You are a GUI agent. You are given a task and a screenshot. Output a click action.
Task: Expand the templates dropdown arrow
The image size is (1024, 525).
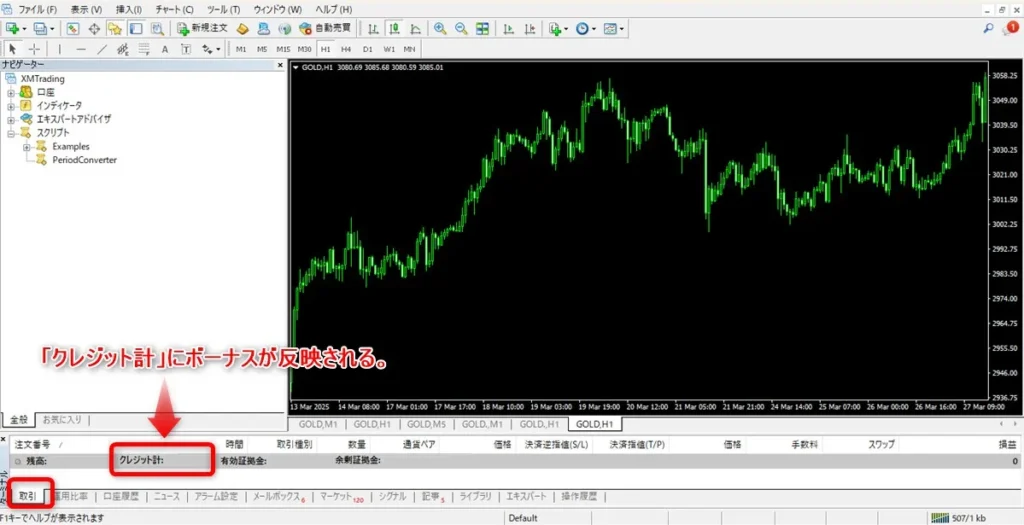622,29
